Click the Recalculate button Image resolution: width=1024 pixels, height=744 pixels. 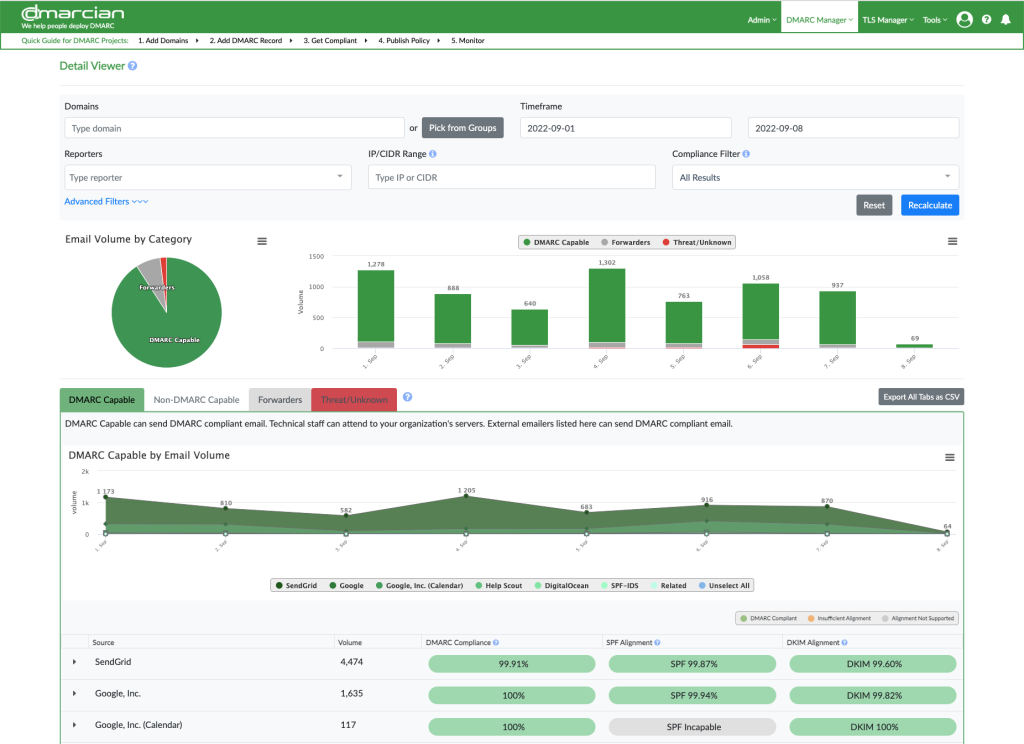pyautogui.click(x=930, y=205)
